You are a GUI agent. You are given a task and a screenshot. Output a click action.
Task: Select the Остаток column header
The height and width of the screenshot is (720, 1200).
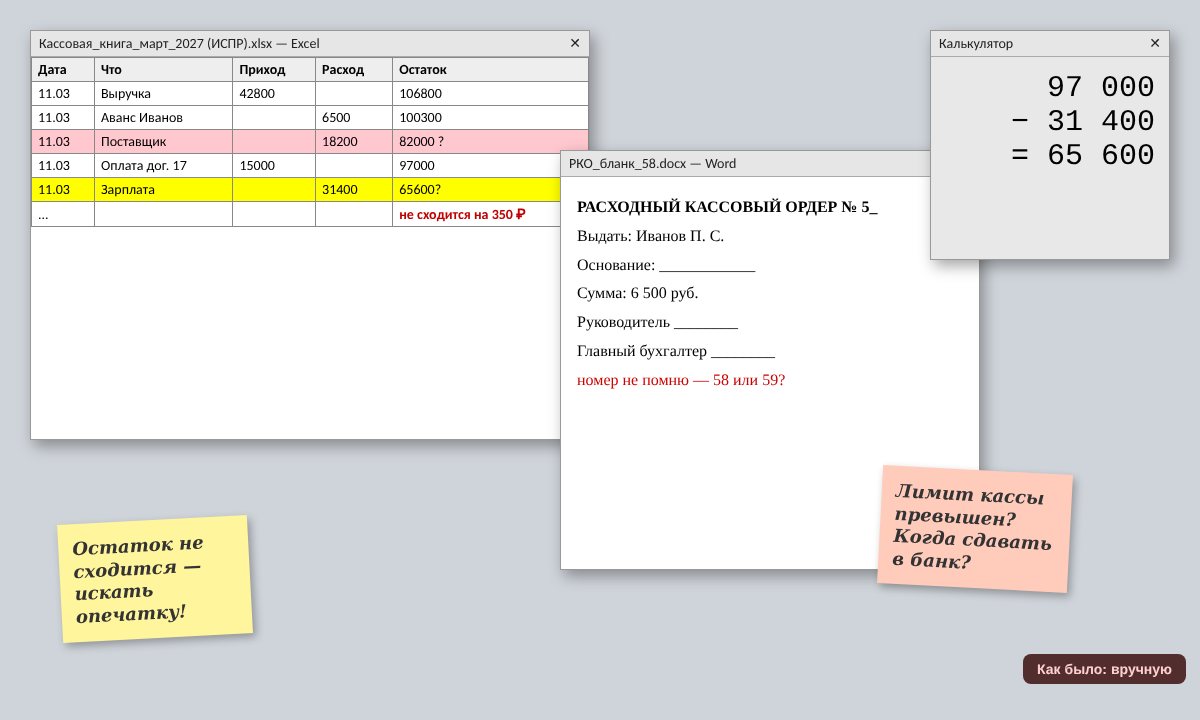coord(490,70)
